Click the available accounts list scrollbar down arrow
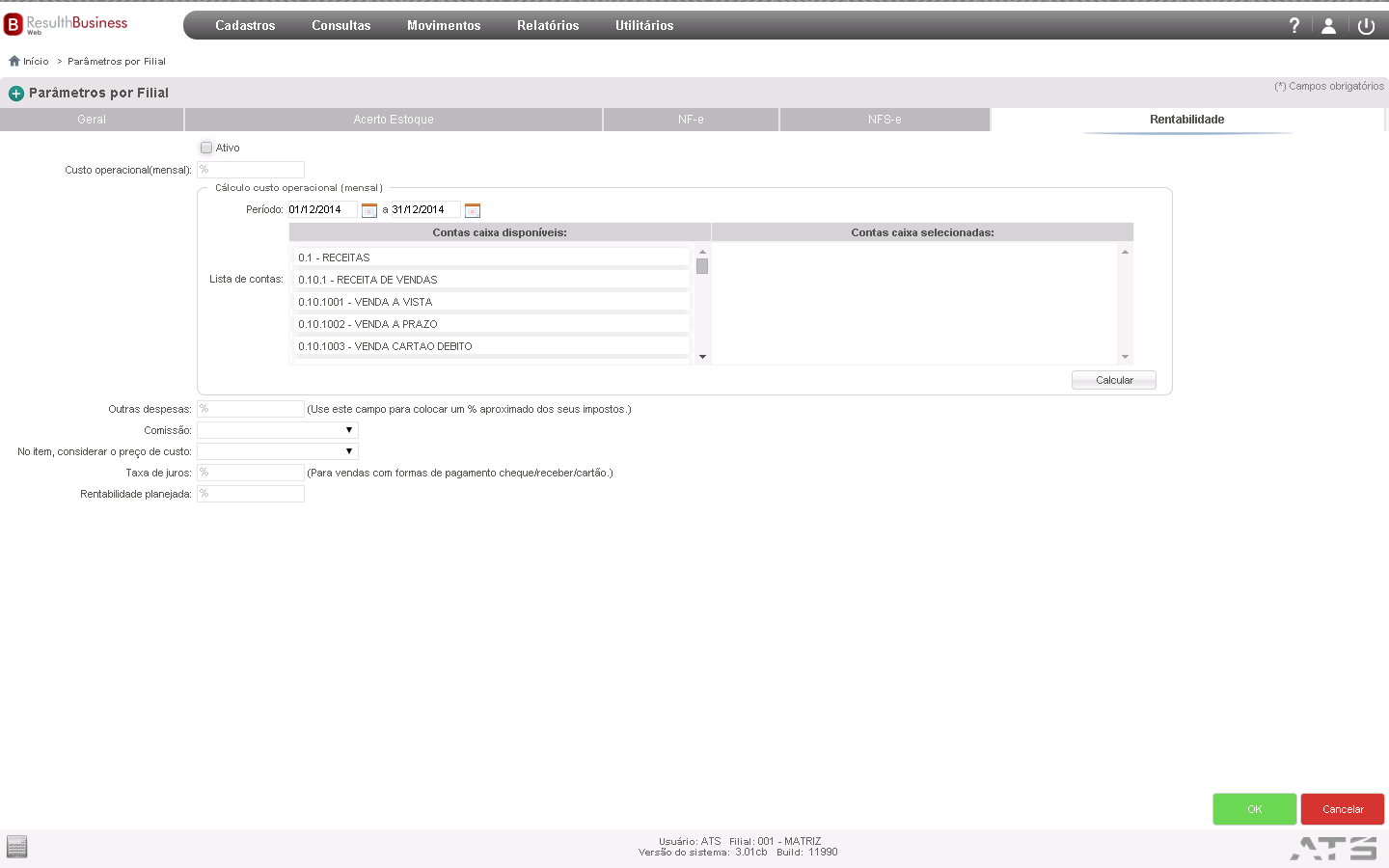 [x=702, y=357]
